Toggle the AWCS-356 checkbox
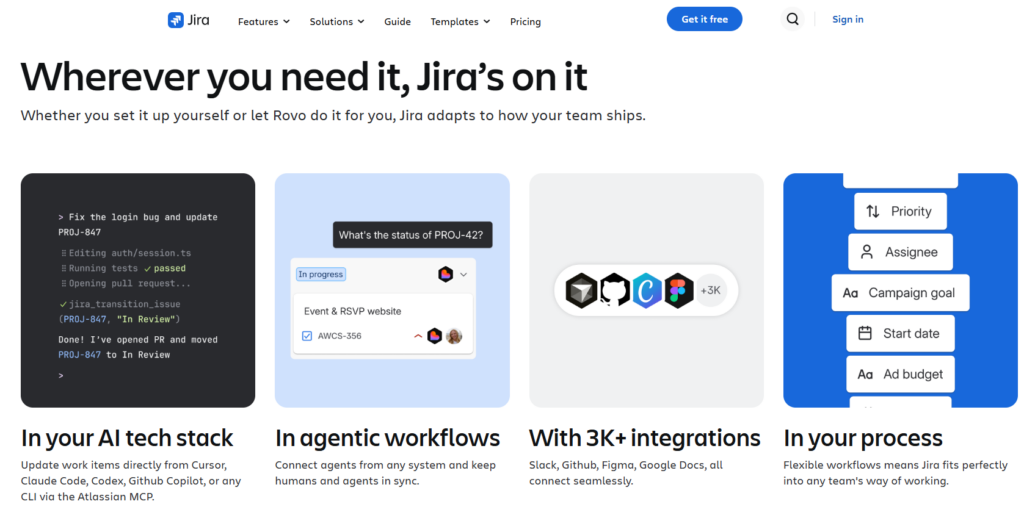 tap(307, 336)
